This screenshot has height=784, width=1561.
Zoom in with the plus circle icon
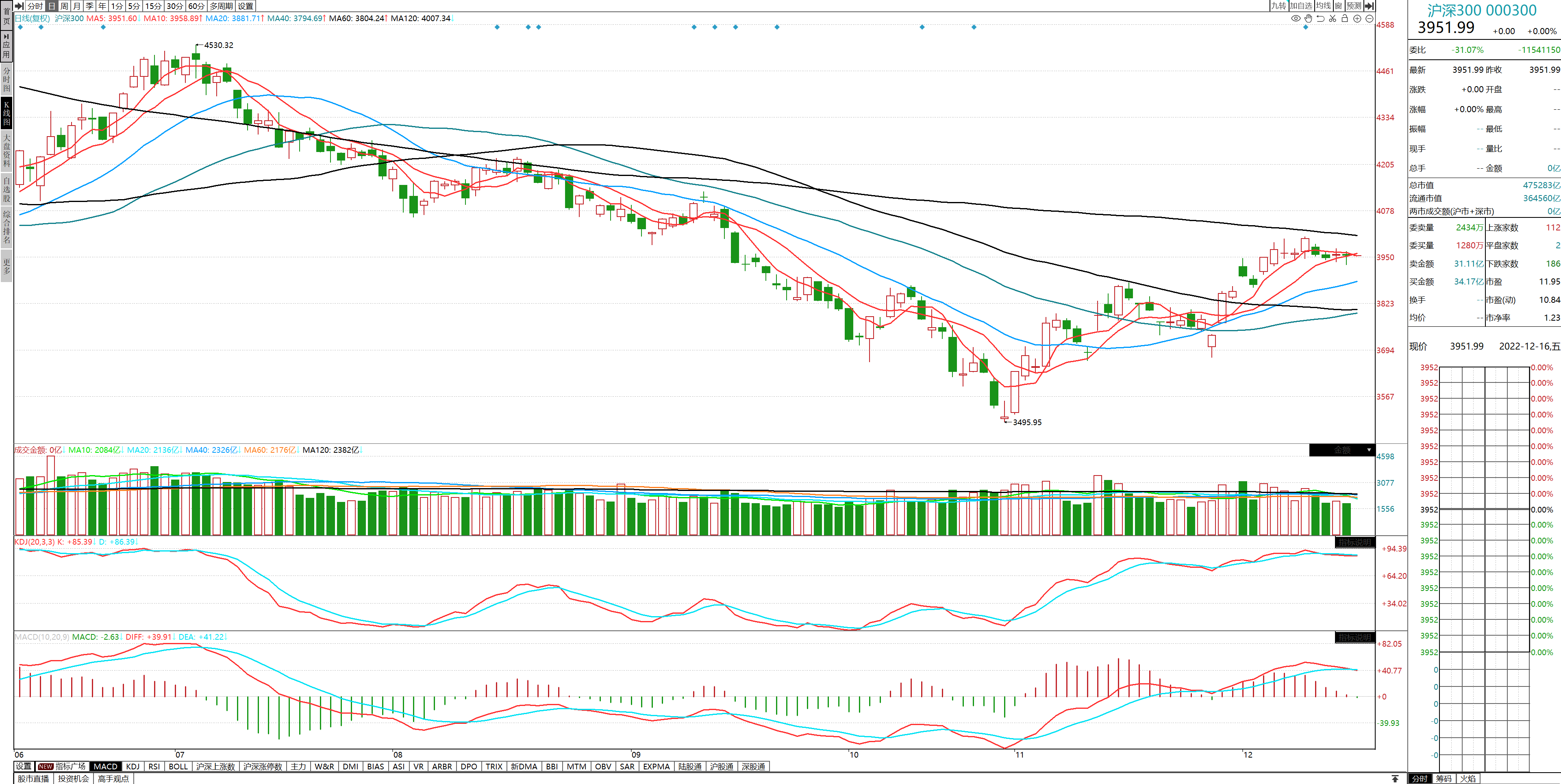coord(1357,18)
